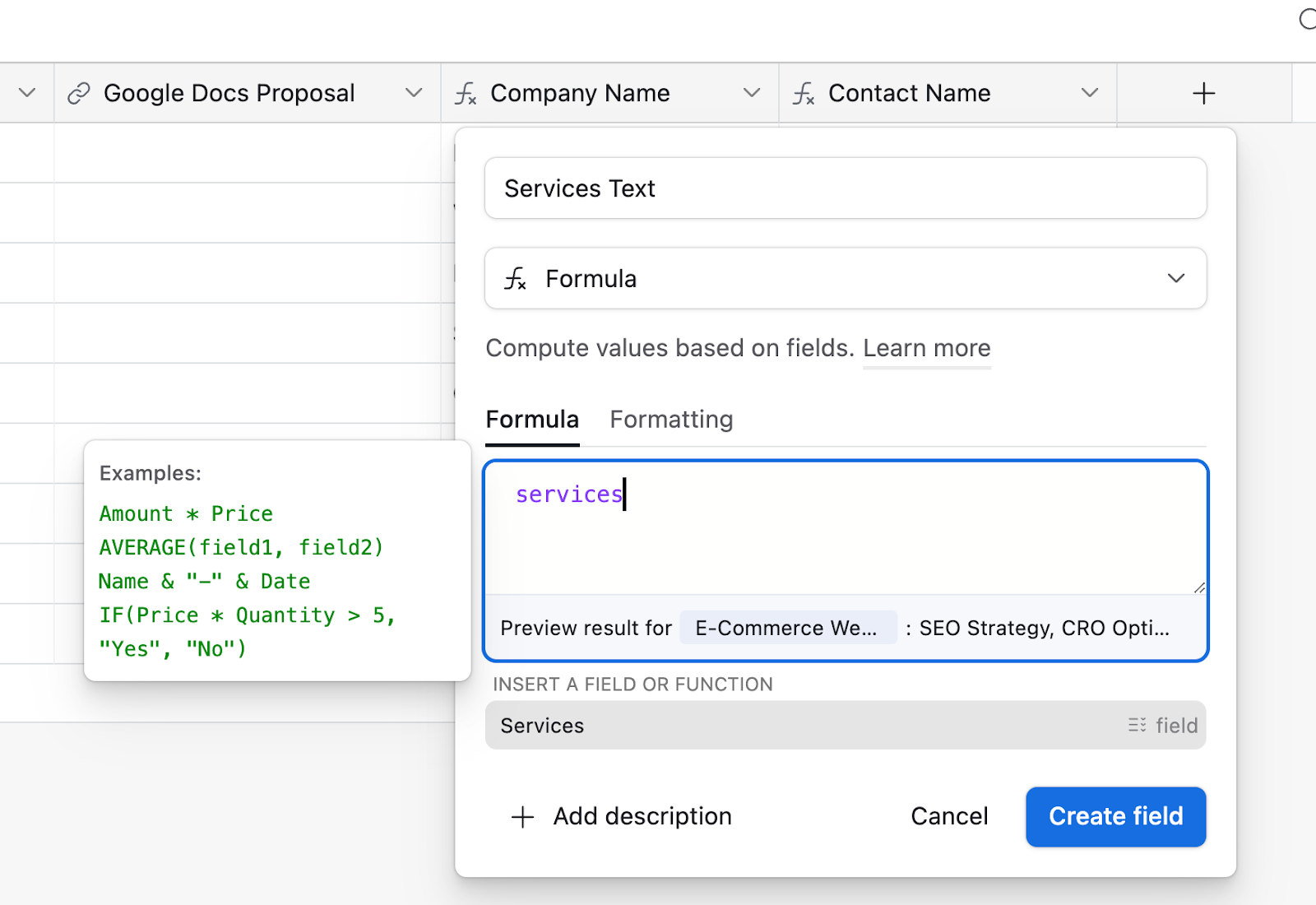Click the 'Compute values based on fields.' text

[670, 348]
